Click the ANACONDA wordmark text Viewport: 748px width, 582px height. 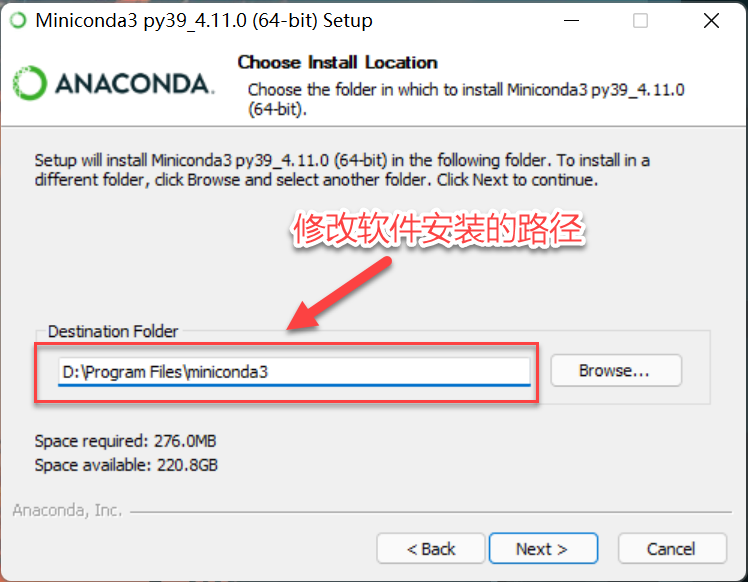pyautogui.click(x=135, y=83)
